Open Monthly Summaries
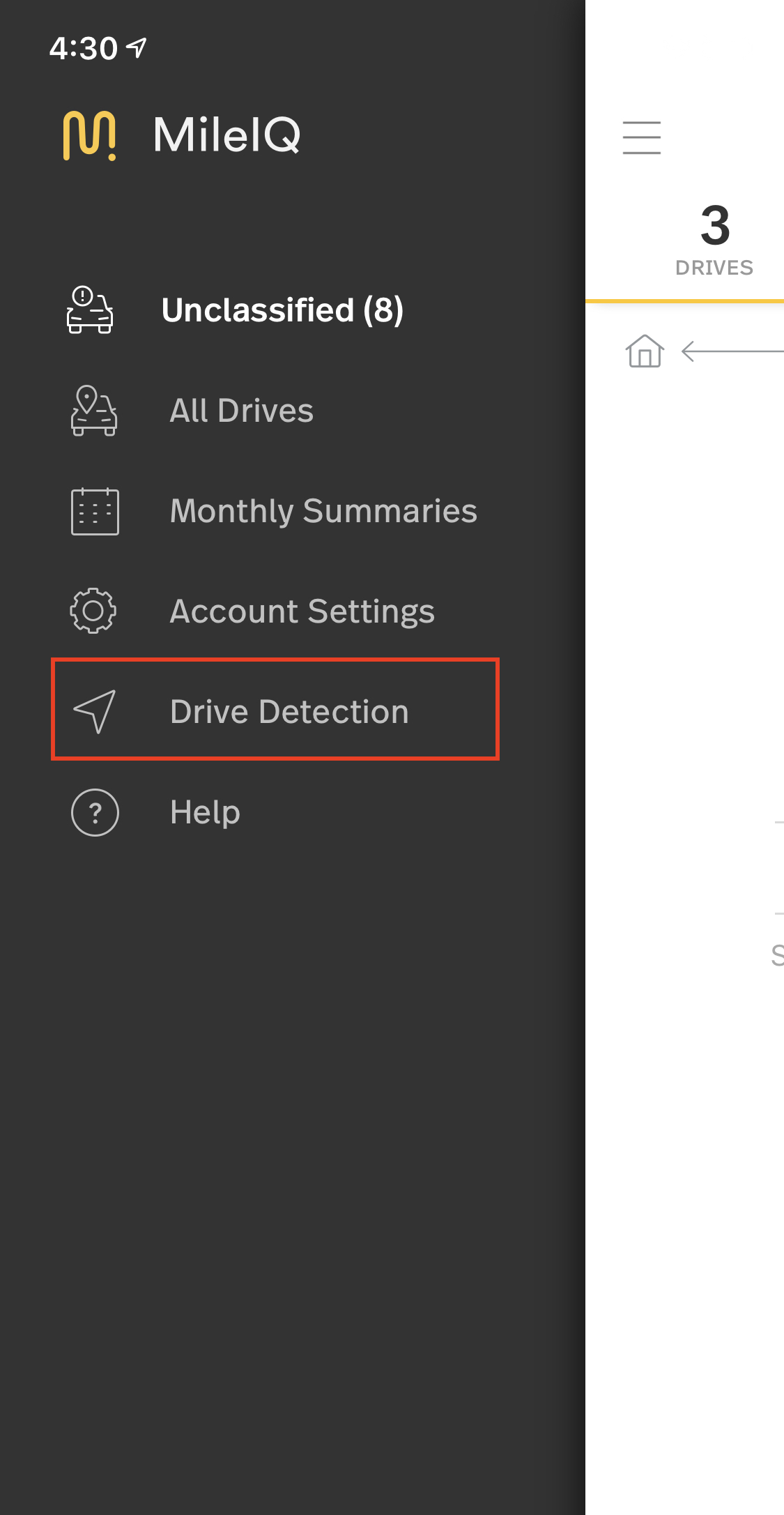Image resolution: width=784 pixels, height=1515 pixels. 324,511
